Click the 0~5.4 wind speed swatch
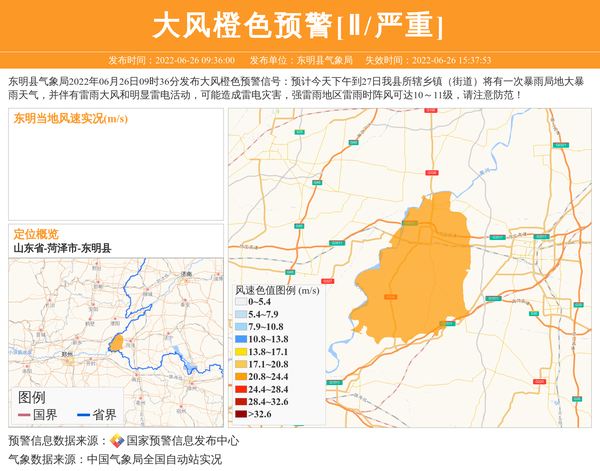The width and height of the screenshot is (600, 471). pos(240,301)
